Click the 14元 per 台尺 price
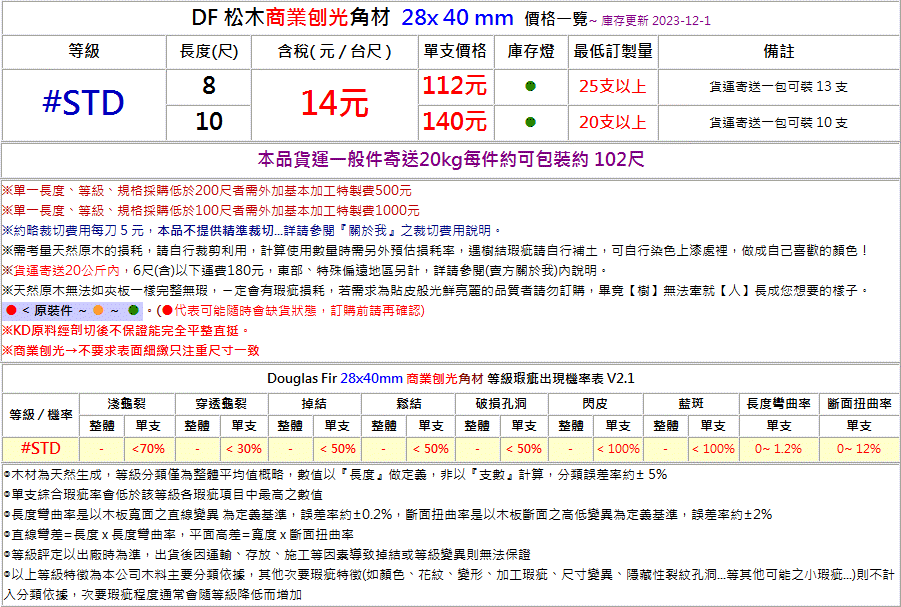901x607 pixels. [334, 103]
